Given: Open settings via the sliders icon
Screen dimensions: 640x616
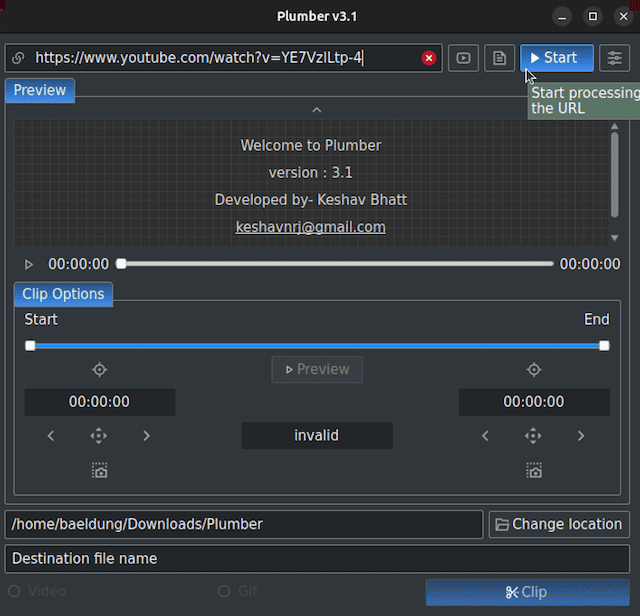Looking at the screenshot, I should coord(614,58).
